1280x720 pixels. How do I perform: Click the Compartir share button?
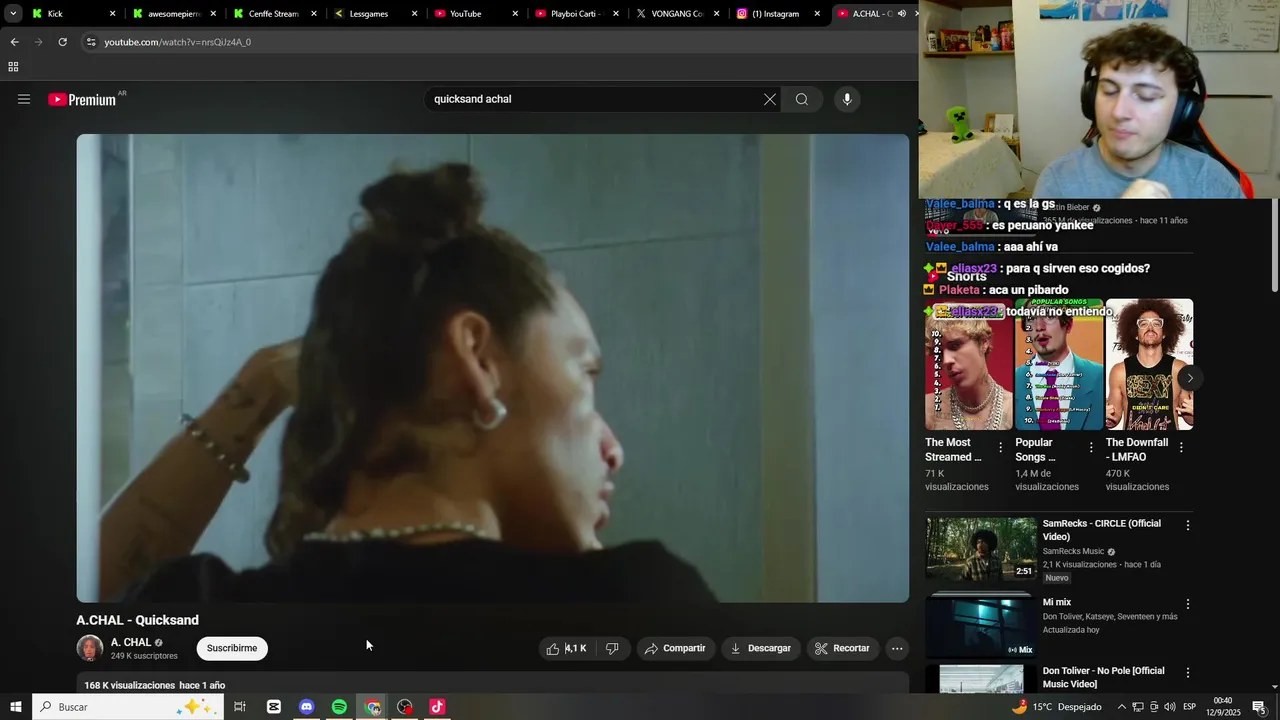click(x=675, y=648)
